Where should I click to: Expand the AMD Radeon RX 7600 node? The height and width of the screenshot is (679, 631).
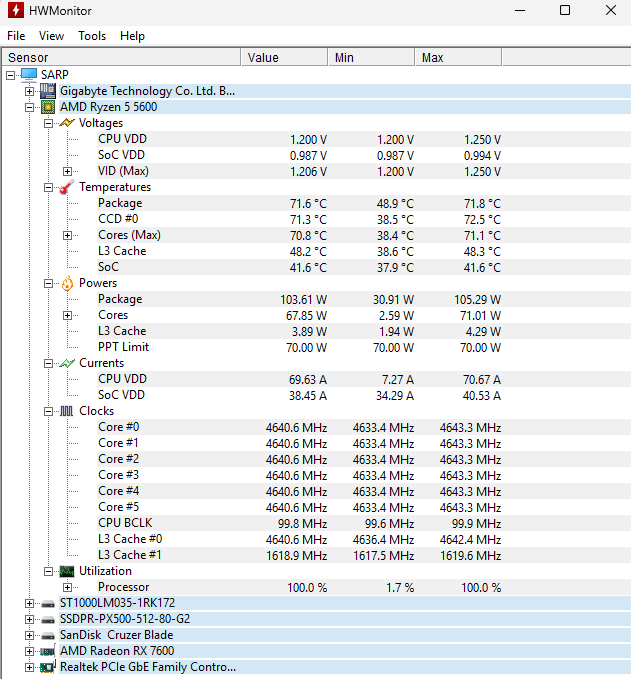[x=29, y=651]
